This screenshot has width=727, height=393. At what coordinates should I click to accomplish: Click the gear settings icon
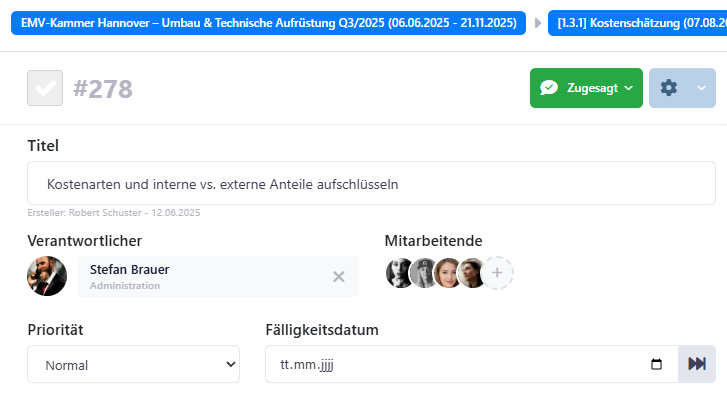click(669, 88)
